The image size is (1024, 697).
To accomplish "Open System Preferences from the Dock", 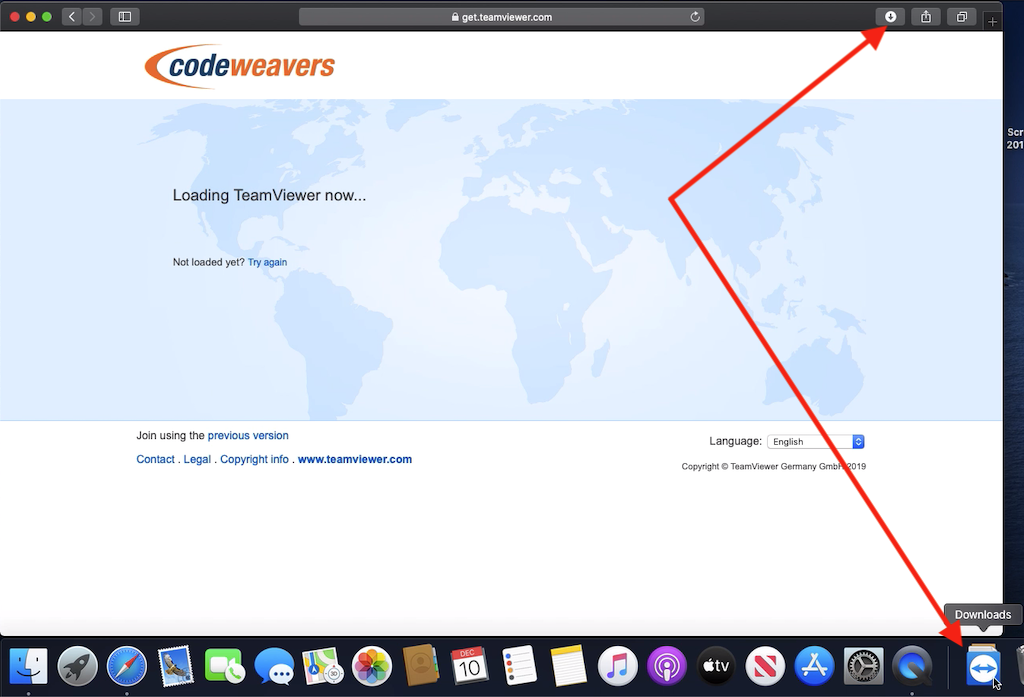I will coord(863,666).
